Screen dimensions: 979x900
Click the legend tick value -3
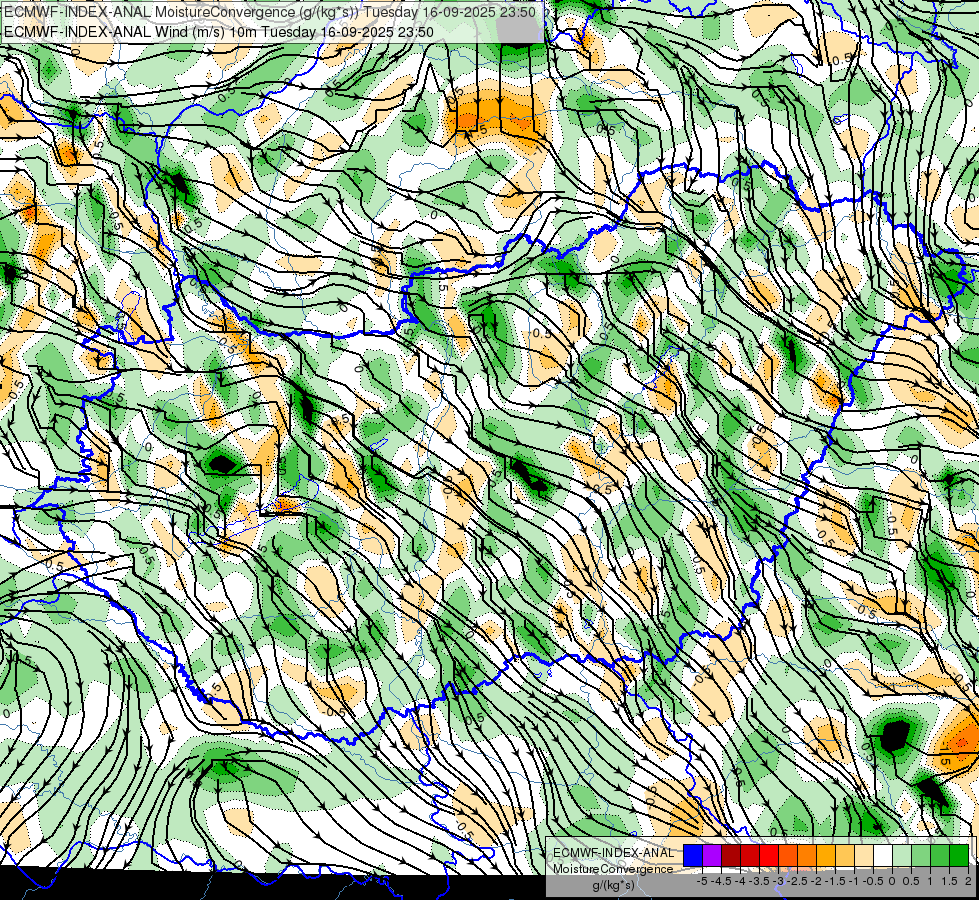[780, 881]
